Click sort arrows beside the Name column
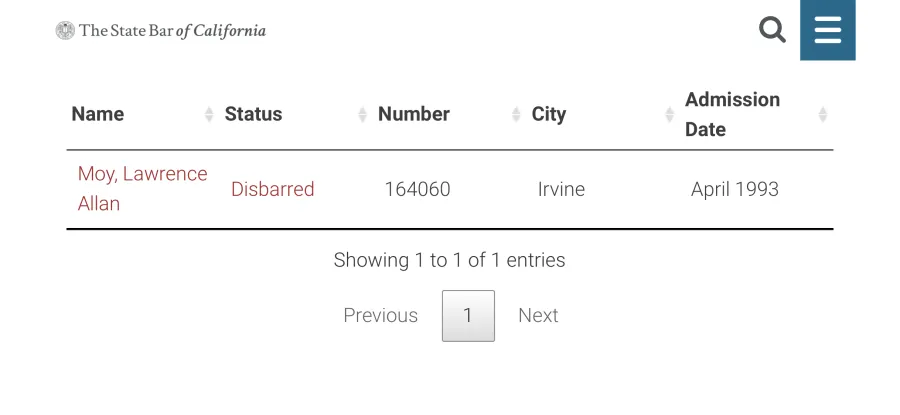Screen dimensions: 900x415 click(x=209, y=115)
